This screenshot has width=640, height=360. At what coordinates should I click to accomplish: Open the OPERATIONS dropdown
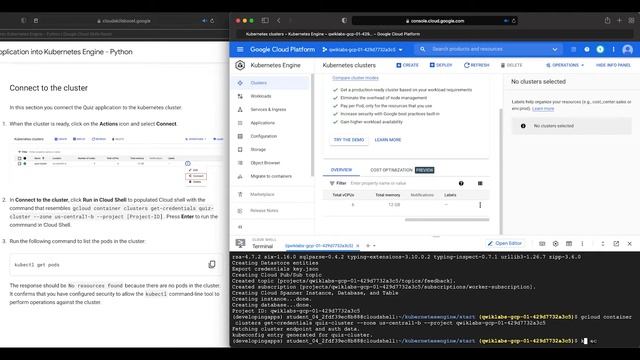pos(565,65)
